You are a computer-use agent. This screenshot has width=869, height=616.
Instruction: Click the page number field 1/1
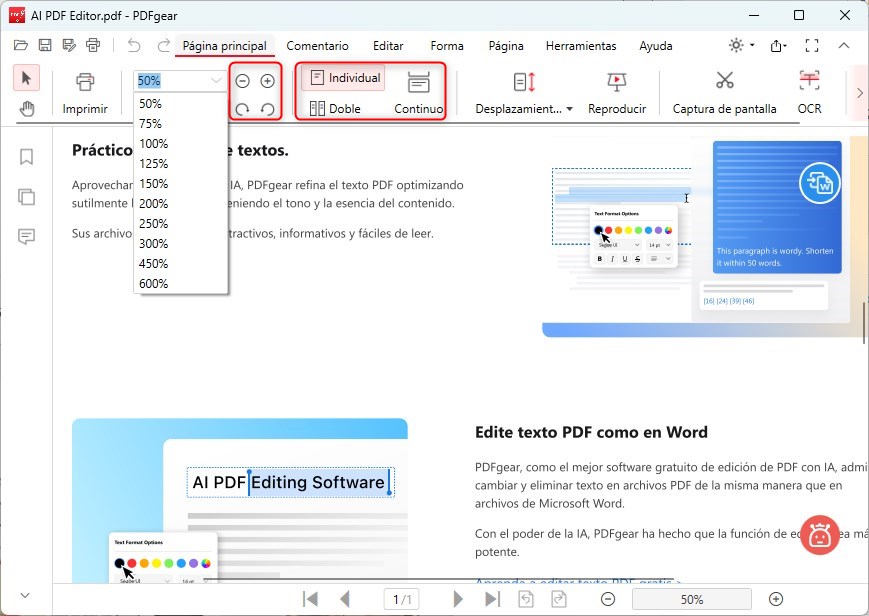[x=402, y=599]
